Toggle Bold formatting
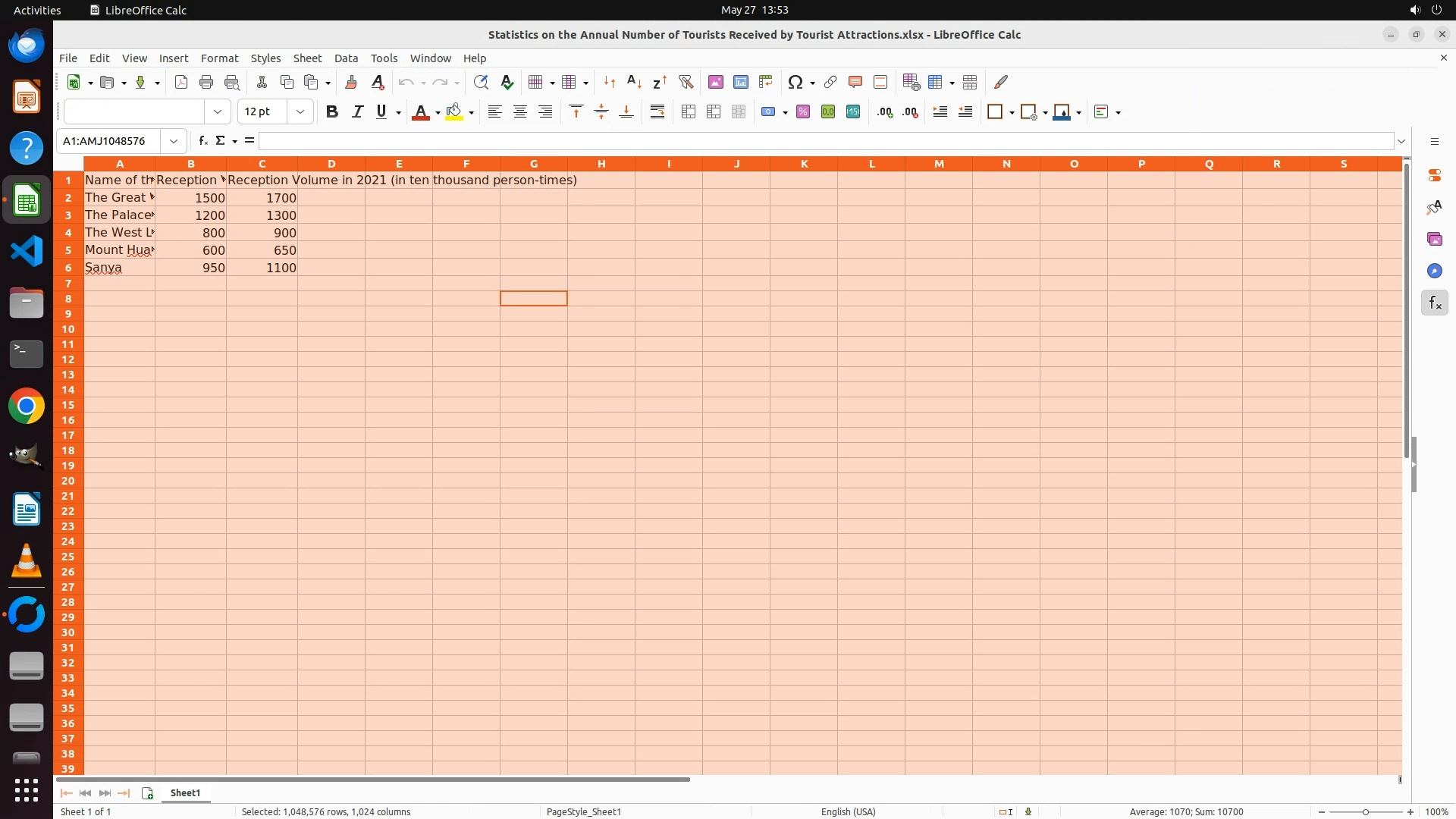The image size is (1456, 819). tap(331, 111)
